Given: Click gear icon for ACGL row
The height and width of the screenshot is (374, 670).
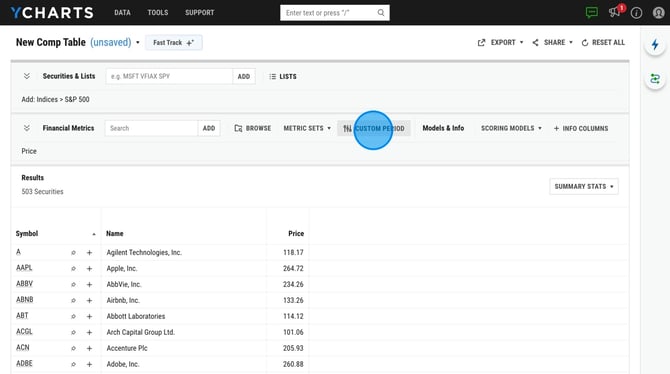Looking at the screenshot, I should tap(73, 332).
